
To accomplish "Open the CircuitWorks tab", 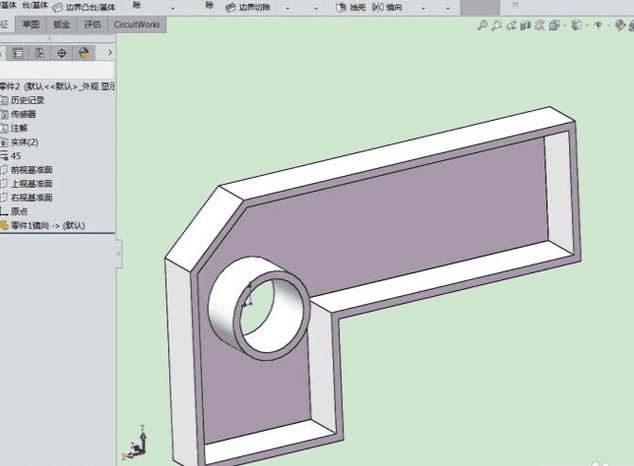I will point(137,24).
